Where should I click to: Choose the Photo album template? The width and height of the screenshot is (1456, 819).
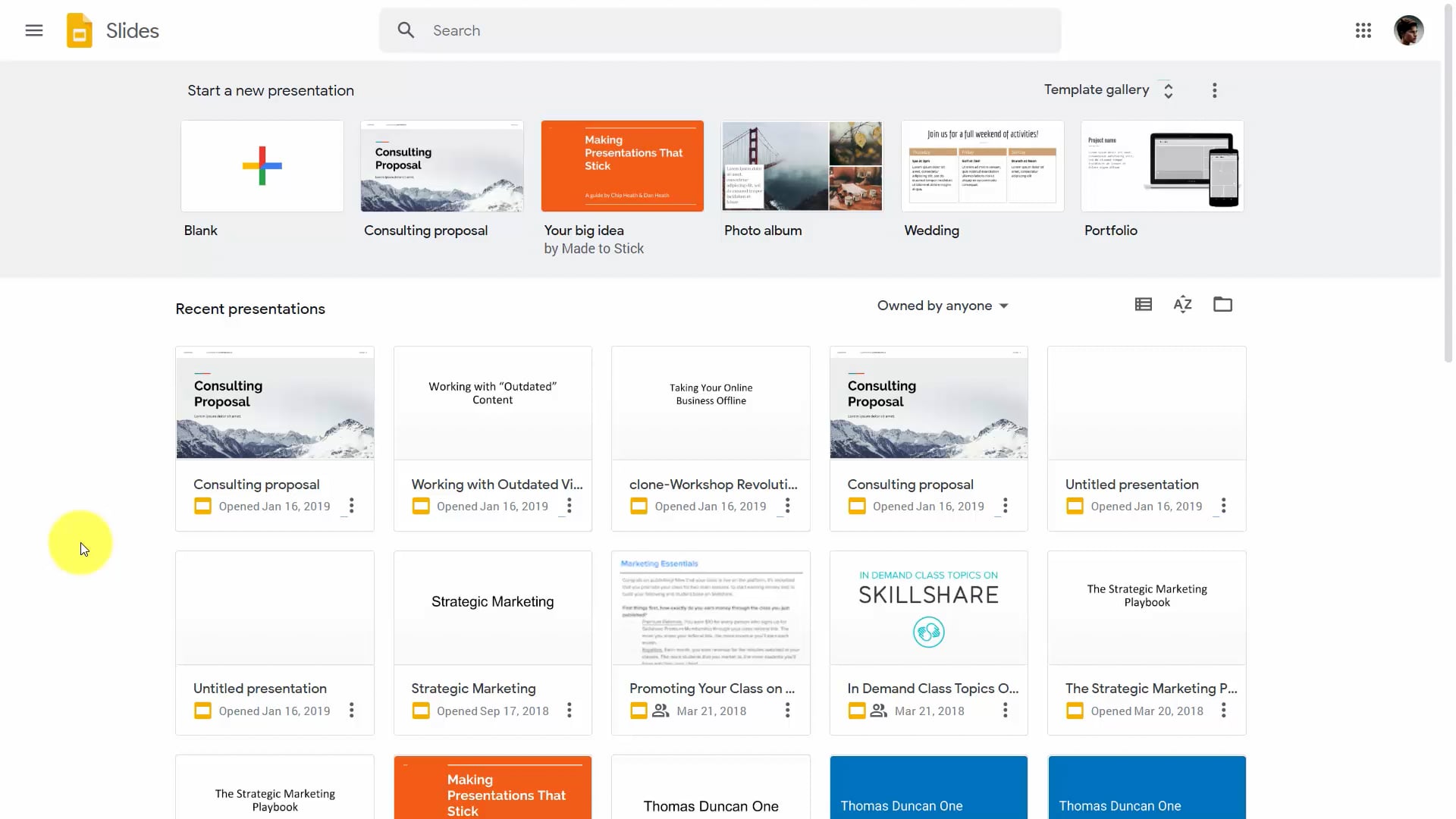click(x=802, y=166)
